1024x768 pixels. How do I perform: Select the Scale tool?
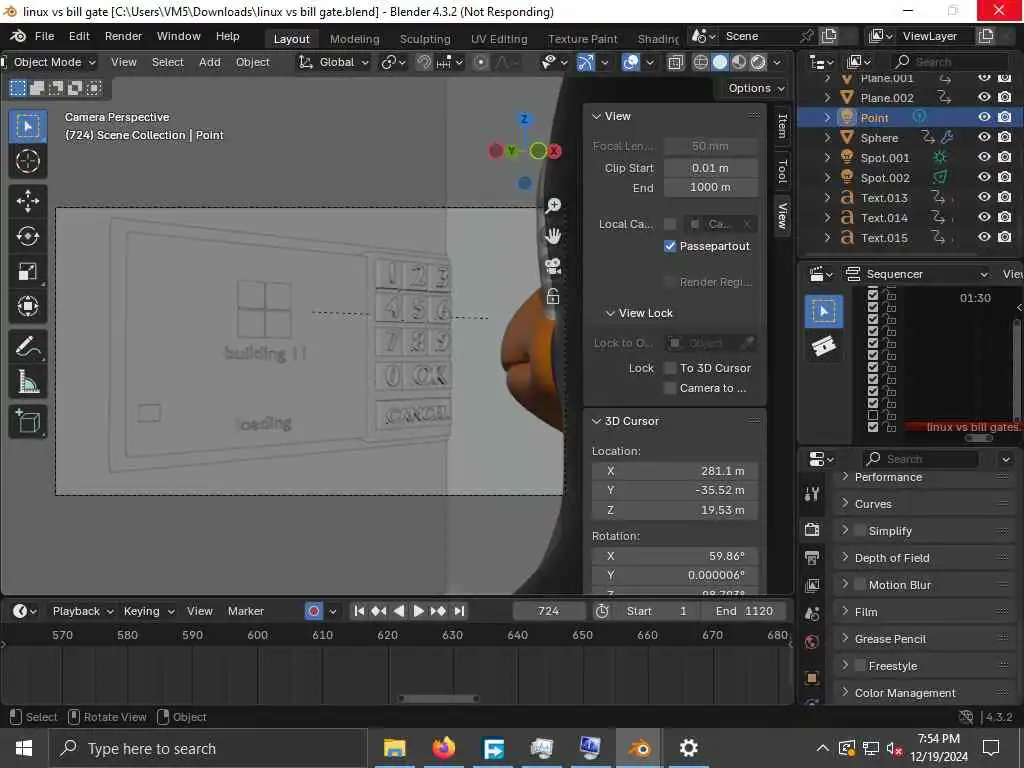pyautogui.click(x=27, y=271)
